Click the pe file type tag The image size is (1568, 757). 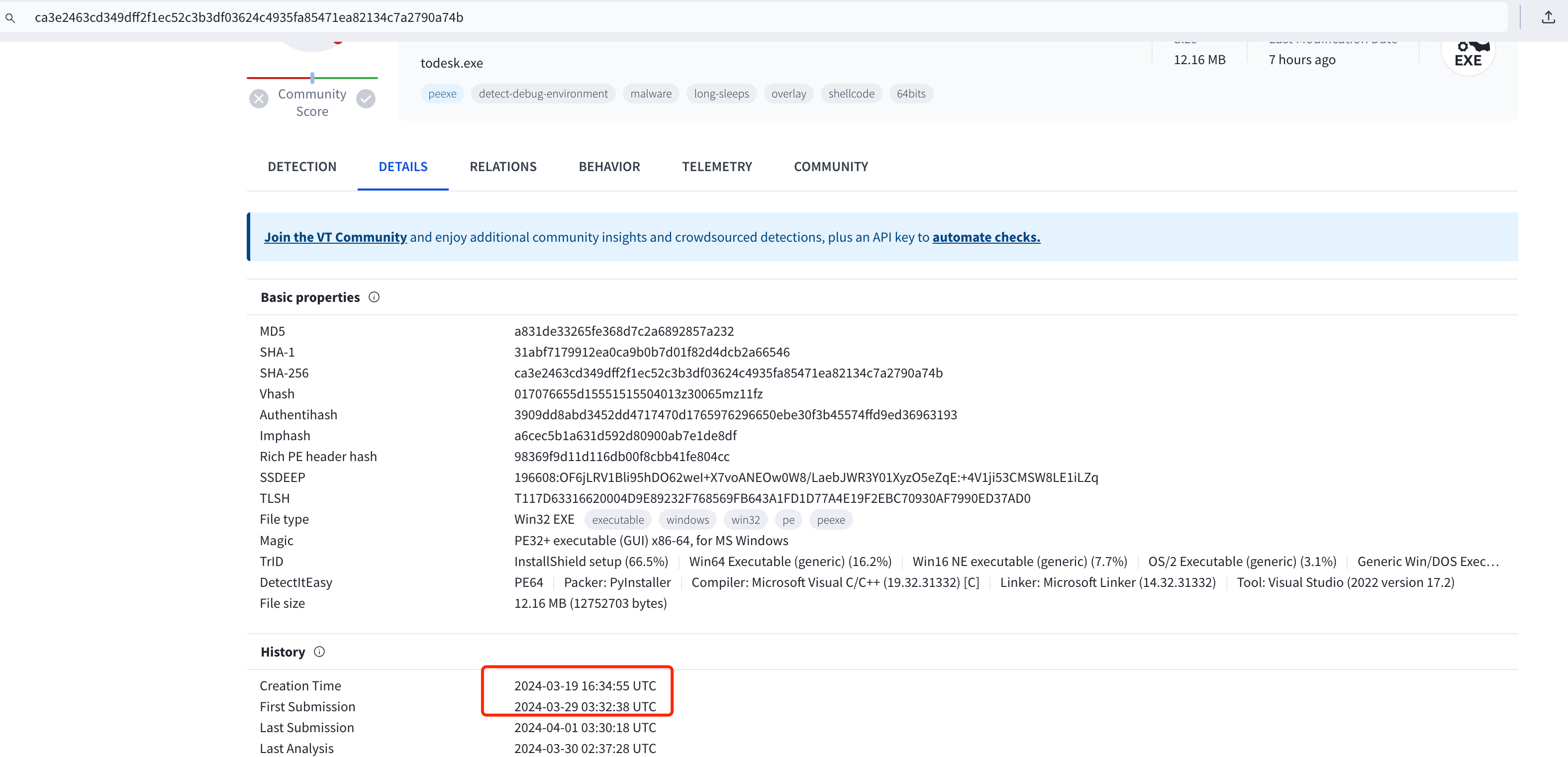pyautogui.click(x=788, y=520)
